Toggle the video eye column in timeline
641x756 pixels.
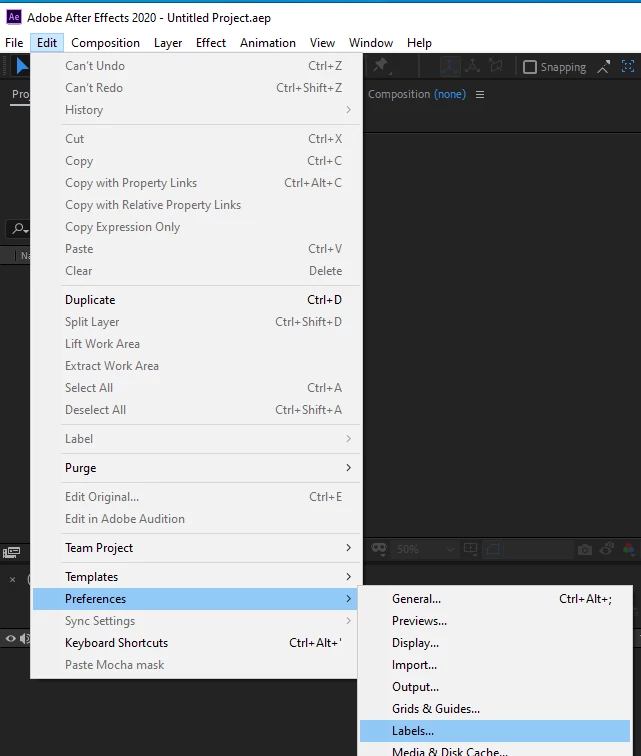click(11, 639)
